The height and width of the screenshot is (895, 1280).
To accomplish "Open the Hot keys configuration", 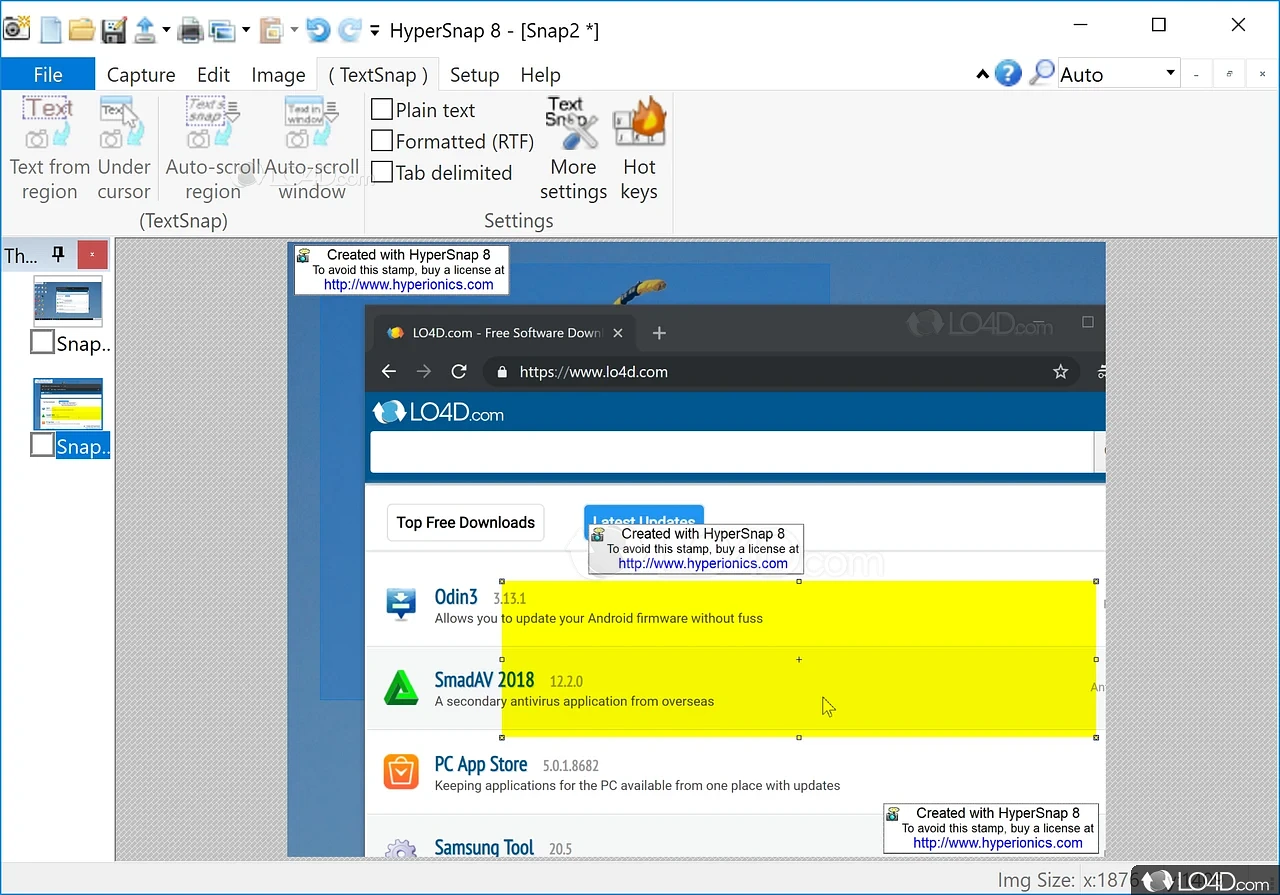I will coord(639,148).
